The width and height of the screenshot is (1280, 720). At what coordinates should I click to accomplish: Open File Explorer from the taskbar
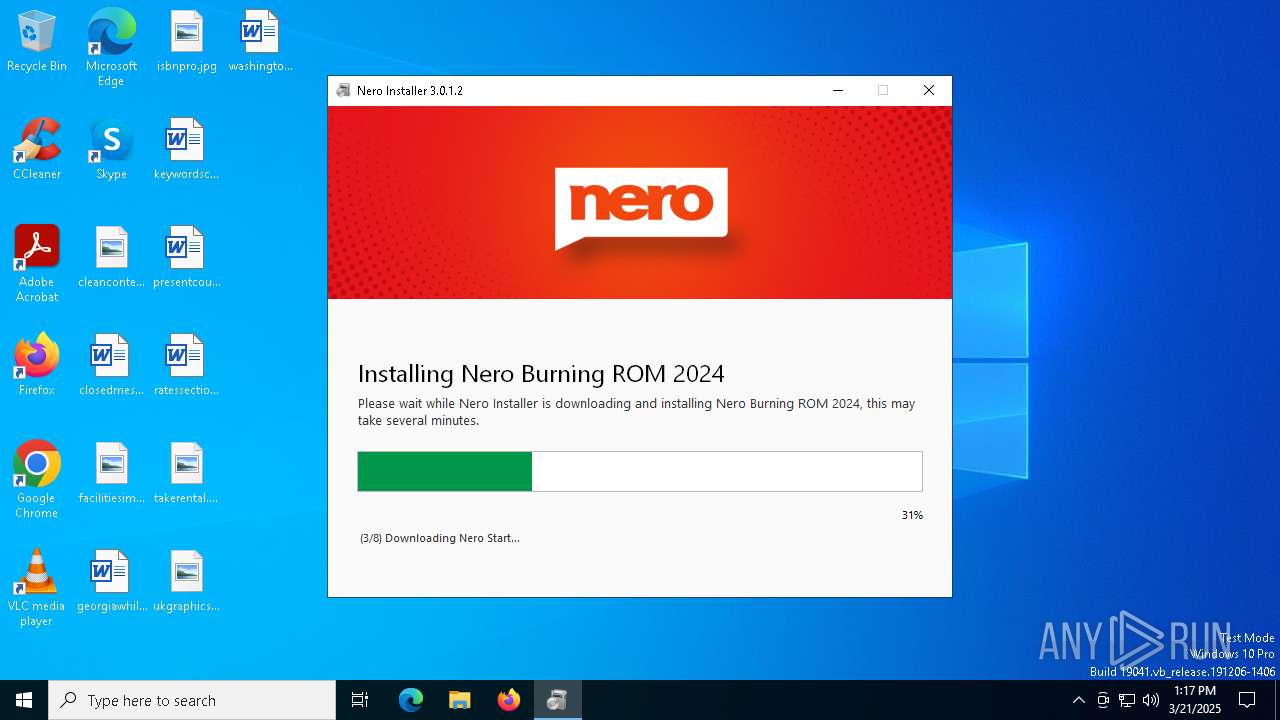(459, 700)
